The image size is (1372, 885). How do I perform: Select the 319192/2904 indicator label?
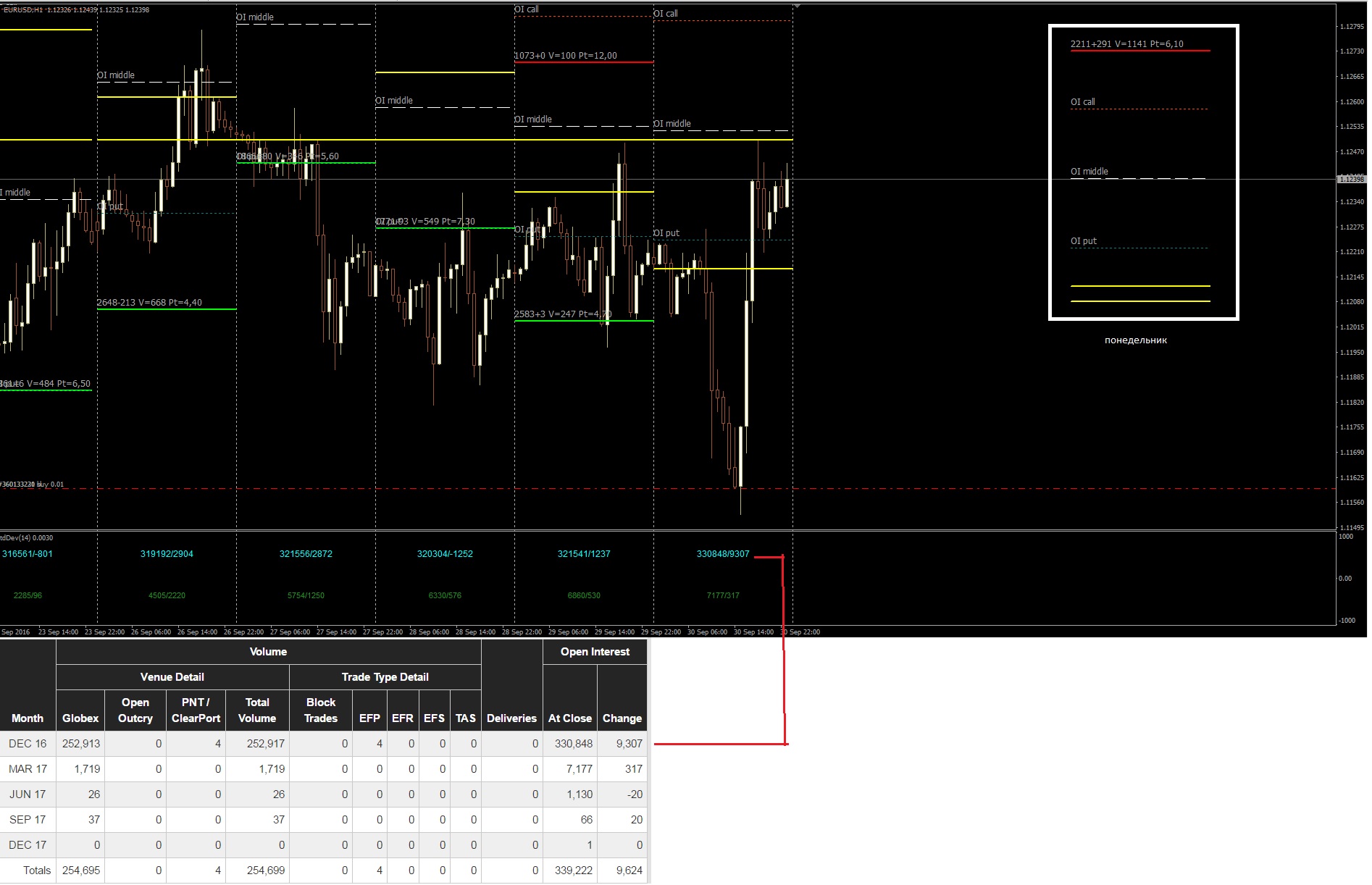pyautogui.click(x=167, y=554)
